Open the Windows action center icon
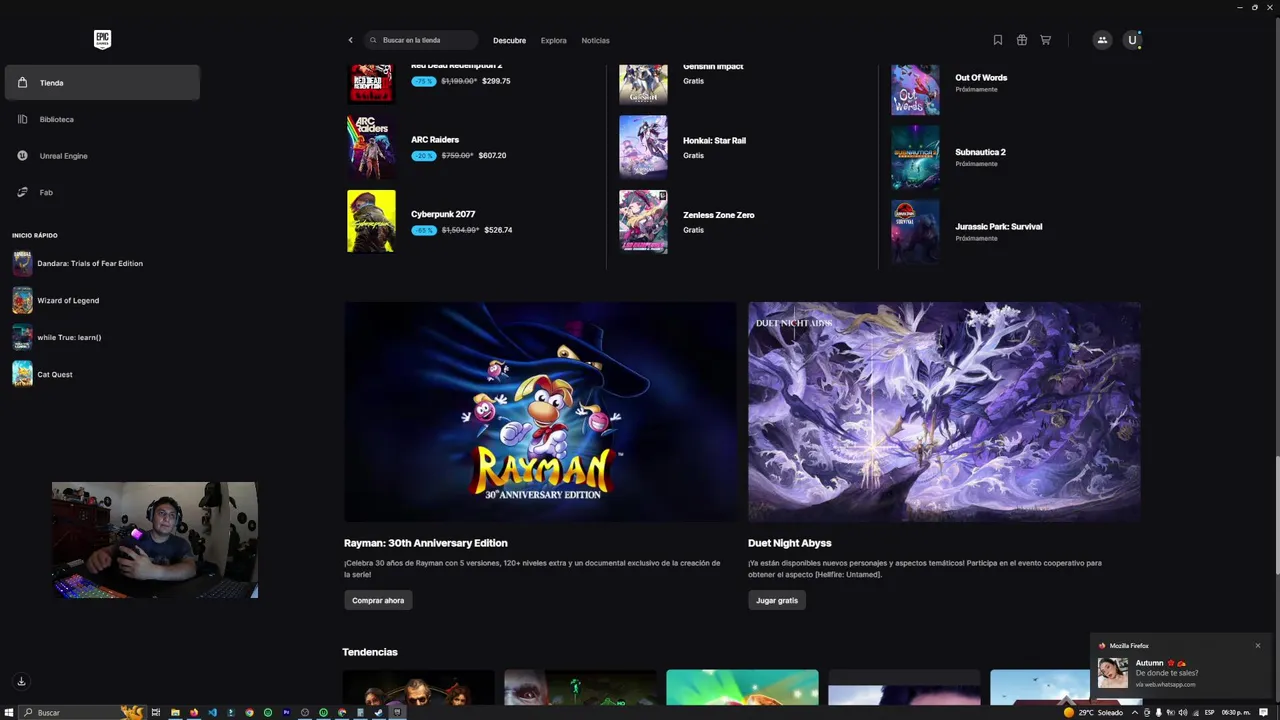 1263,712
